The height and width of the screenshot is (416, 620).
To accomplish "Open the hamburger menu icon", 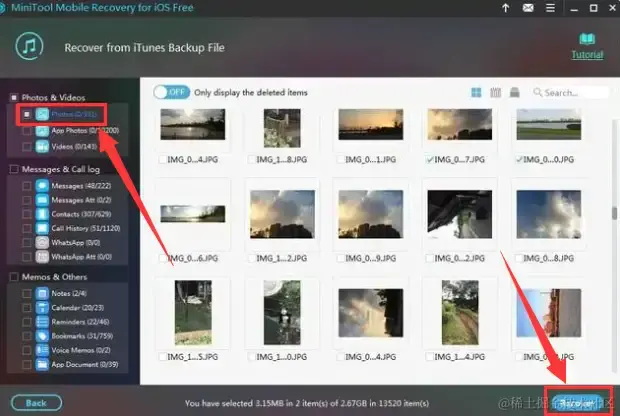I will pos(550,8).
